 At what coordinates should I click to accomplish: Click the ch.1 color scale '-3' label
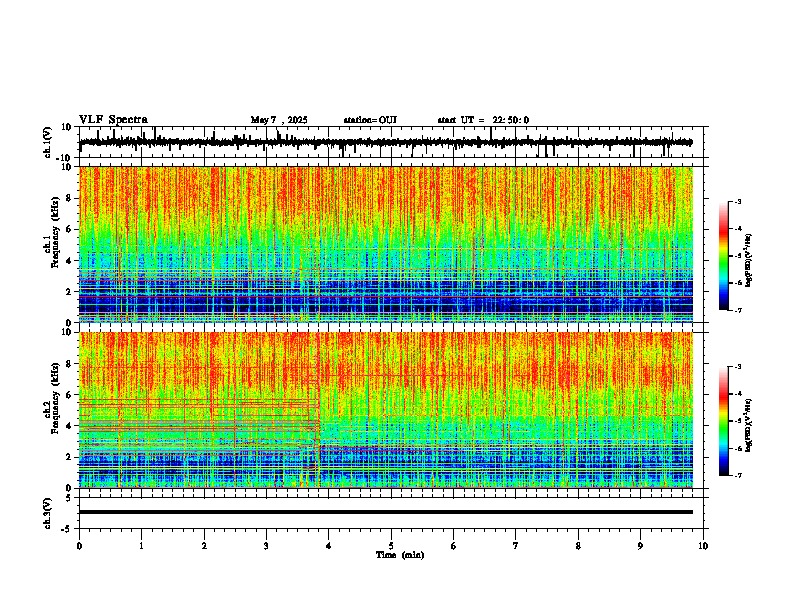tap(737, 201)
